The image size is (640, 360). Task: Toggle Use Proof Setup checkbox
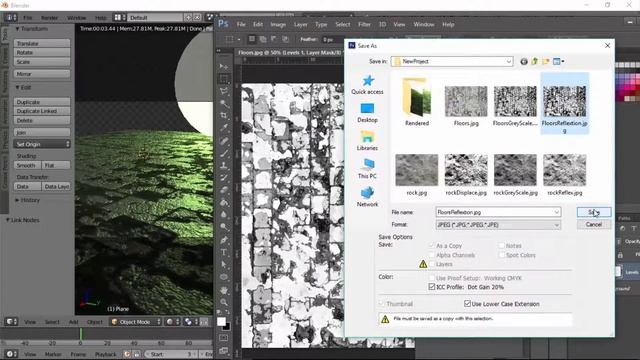coord(432,278)
